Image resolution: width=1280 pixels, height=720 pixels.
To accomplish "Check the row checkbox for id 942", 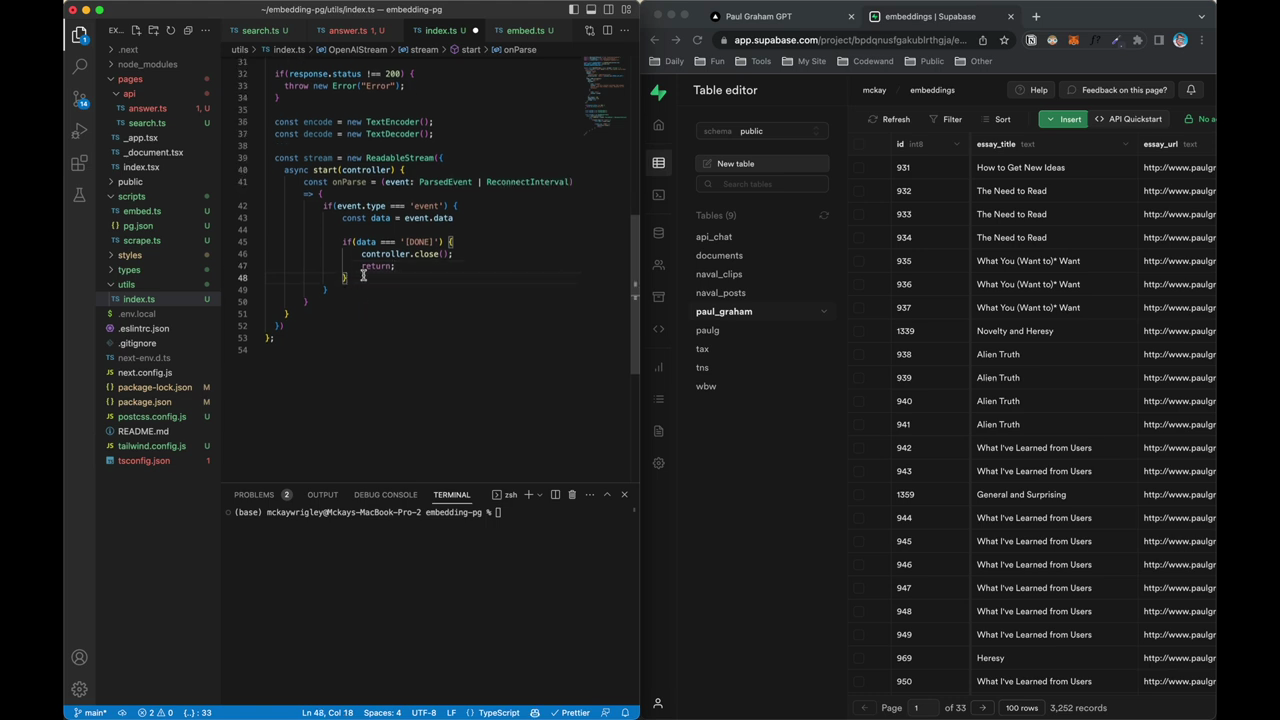I will coord(859,448).
